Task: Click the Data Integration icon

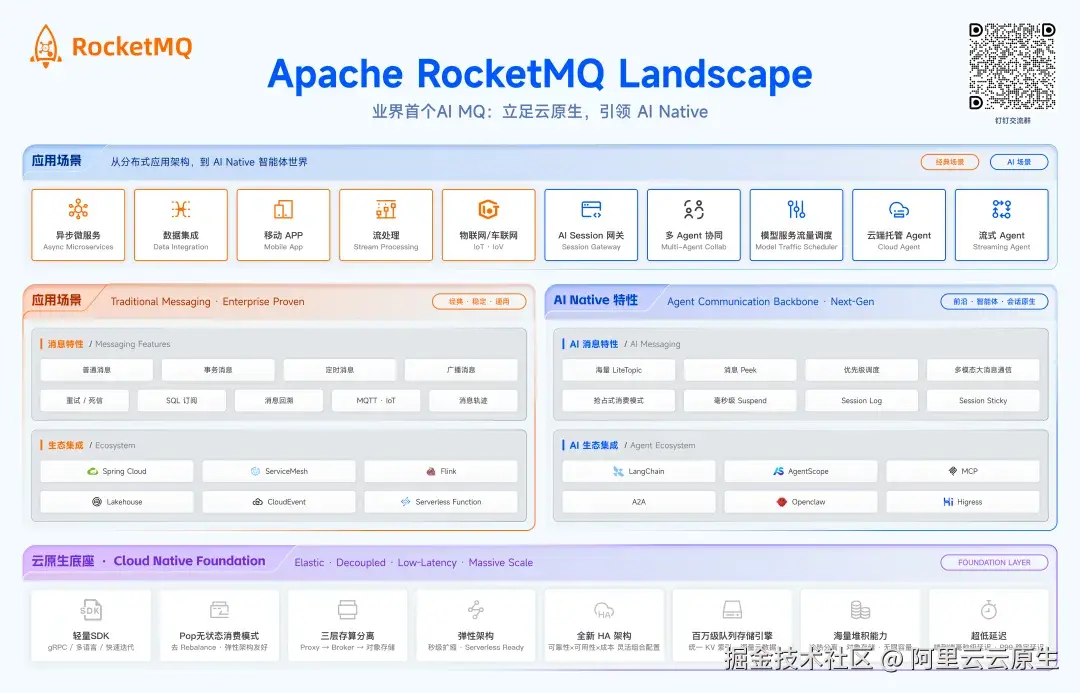Action: [180, 209]
